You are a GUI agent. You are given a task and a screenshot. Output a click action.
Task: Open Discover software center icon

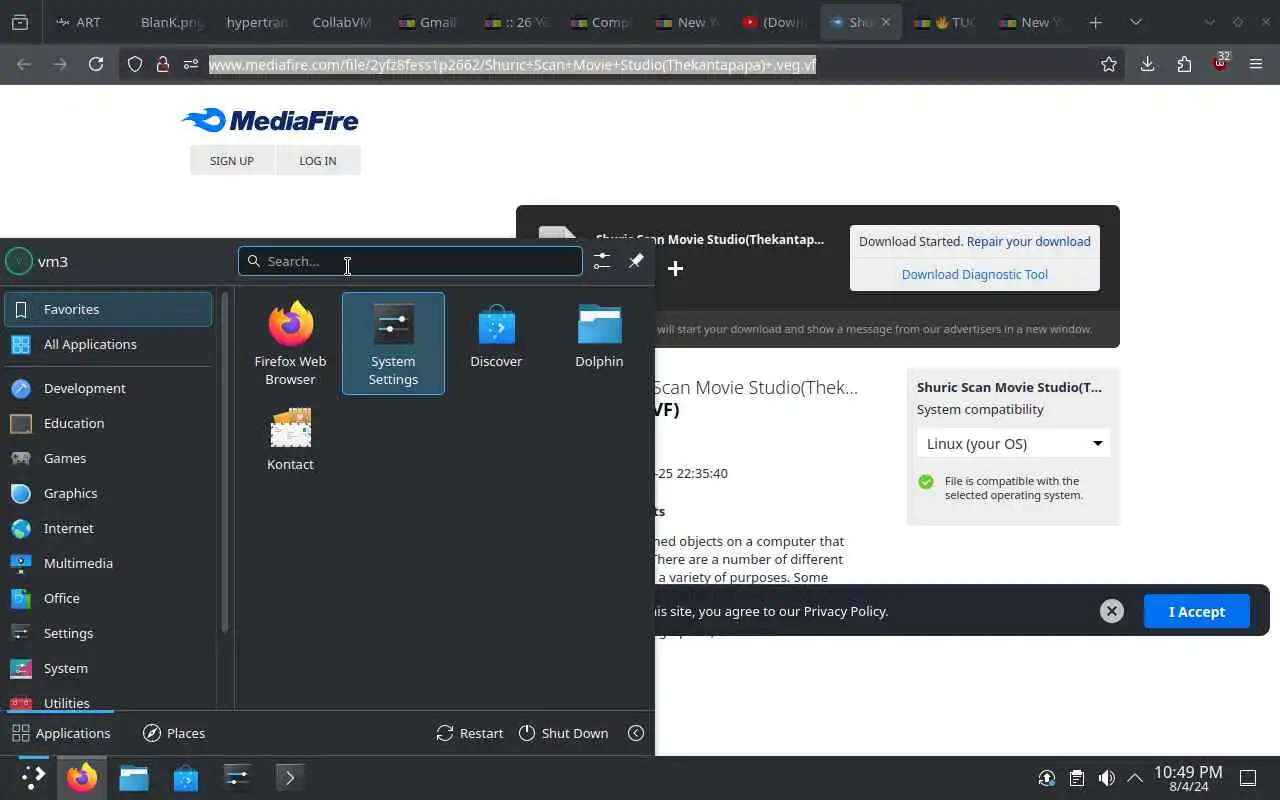click(496, 343)
